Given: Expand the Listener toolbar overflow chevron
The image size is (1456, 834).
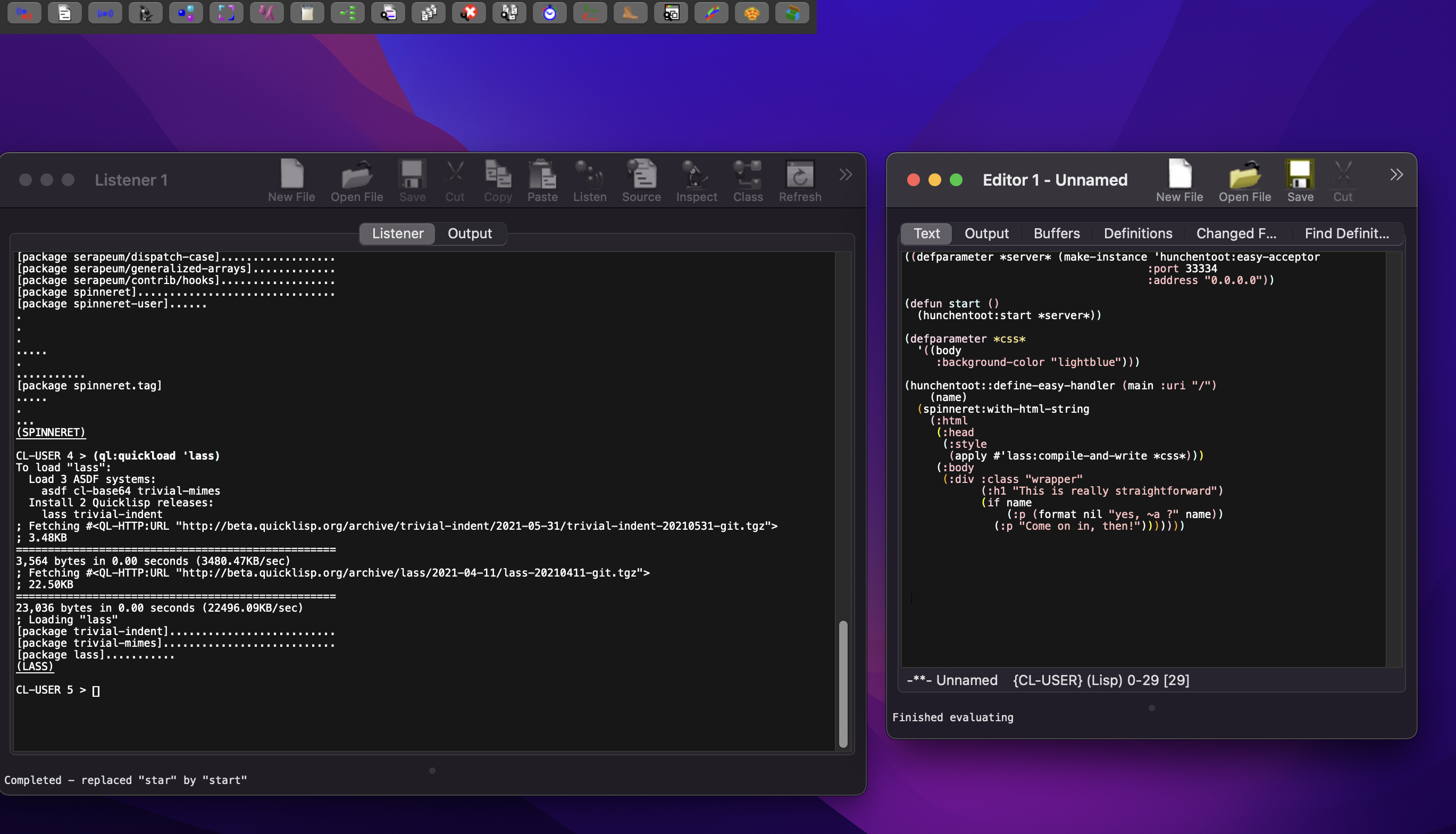Looking at the screenshot, I should coord(846,174).
